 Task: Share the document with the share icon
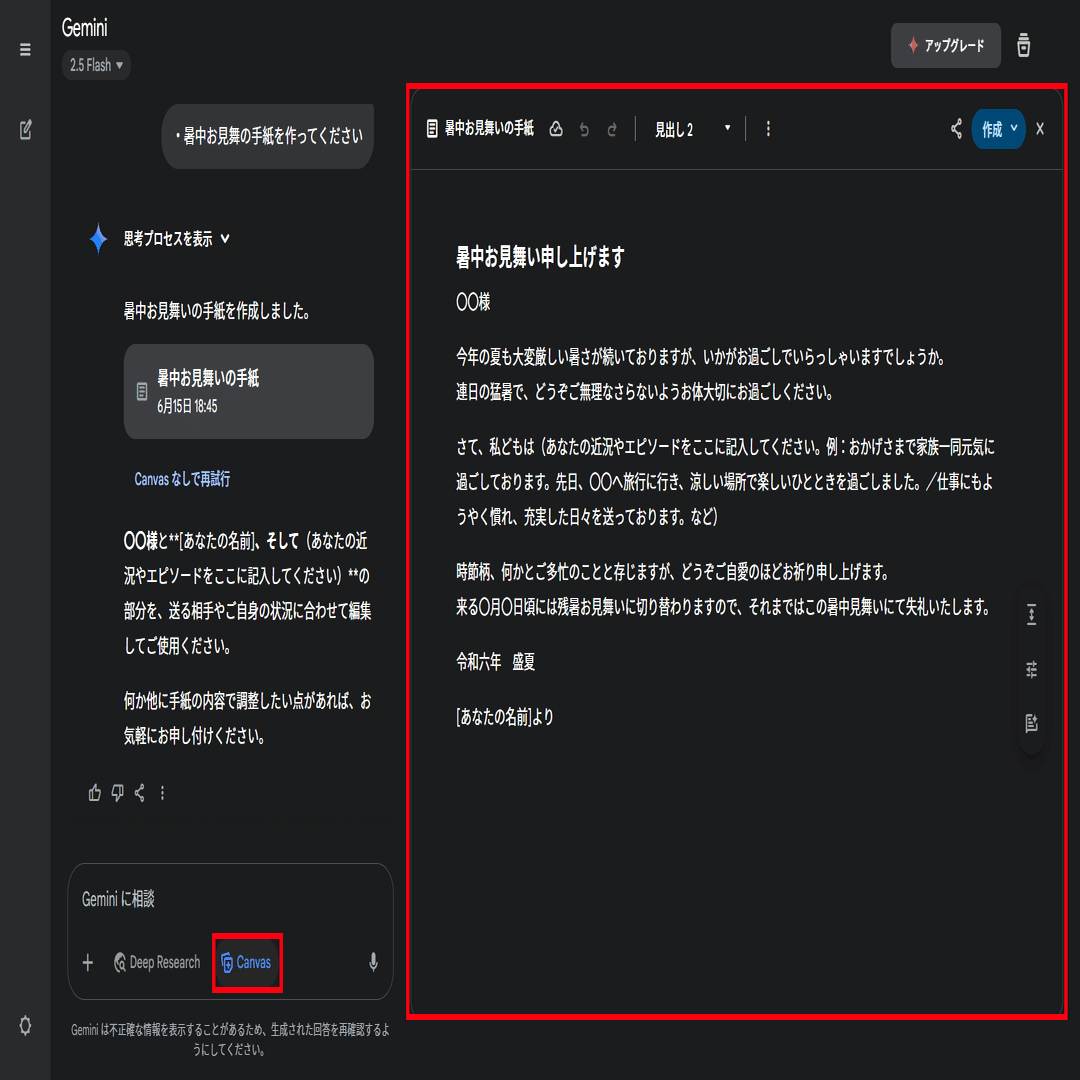click(x=956, y=129)
